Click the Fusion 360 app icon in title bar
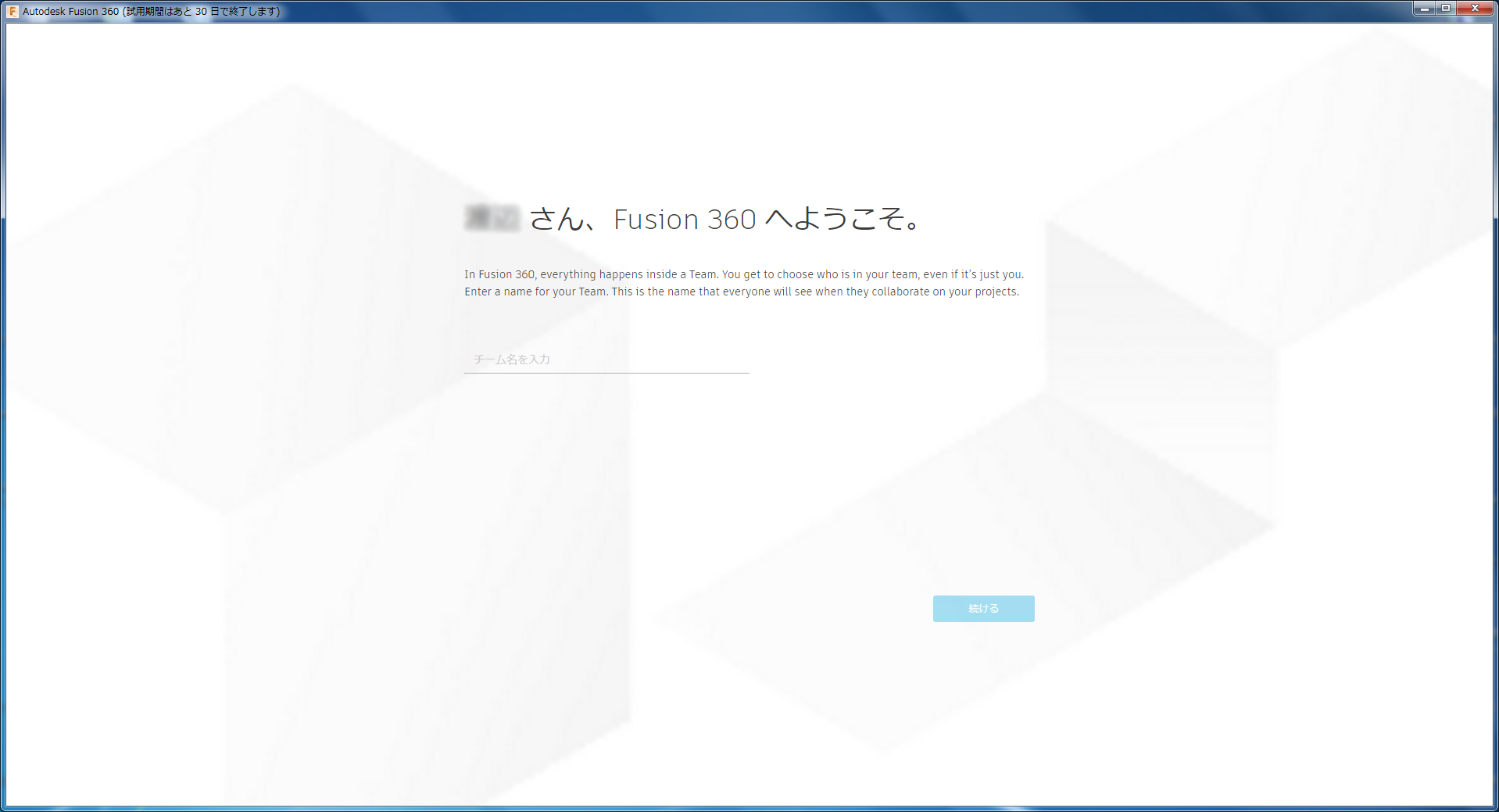1499x812 pixels. (13, 12)
